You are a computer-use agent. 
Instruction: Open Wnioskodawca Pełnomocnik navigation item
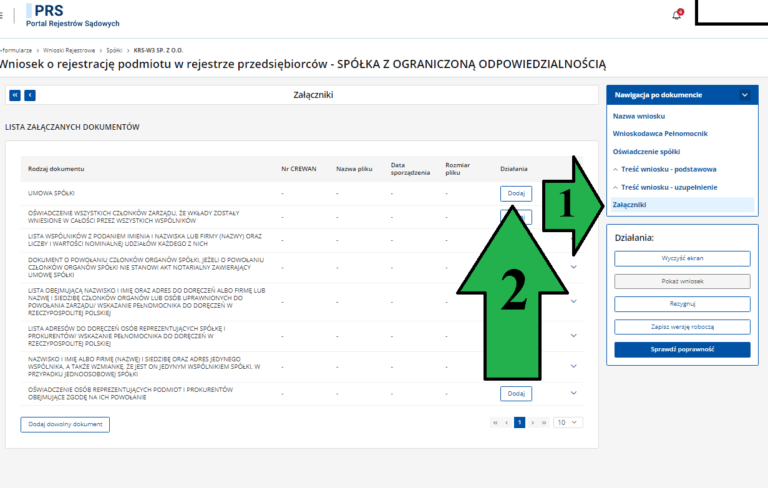660,133
